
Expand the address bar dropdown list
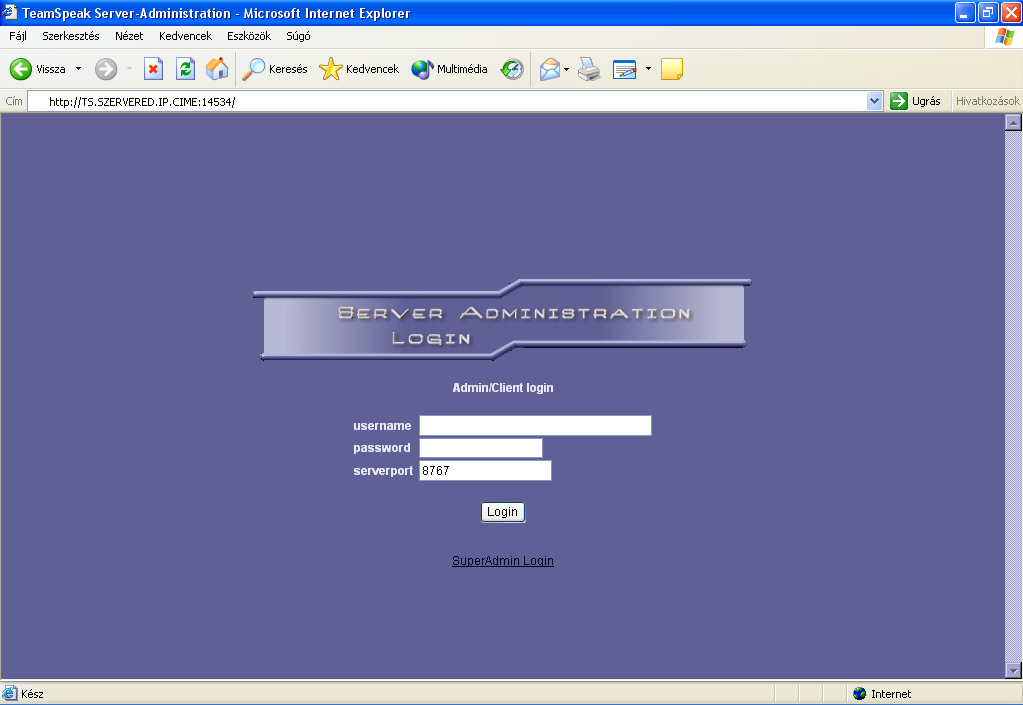point(874,101)
